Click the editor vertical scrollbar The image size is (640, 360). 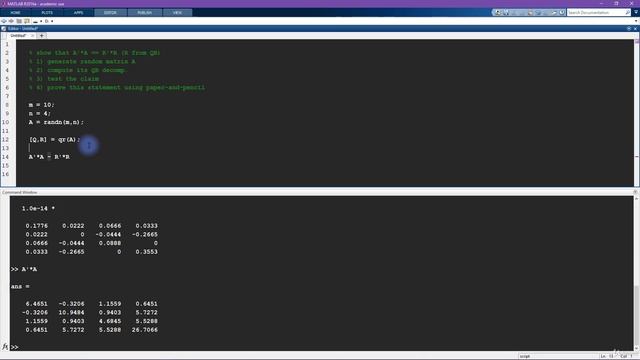[636, 112]
